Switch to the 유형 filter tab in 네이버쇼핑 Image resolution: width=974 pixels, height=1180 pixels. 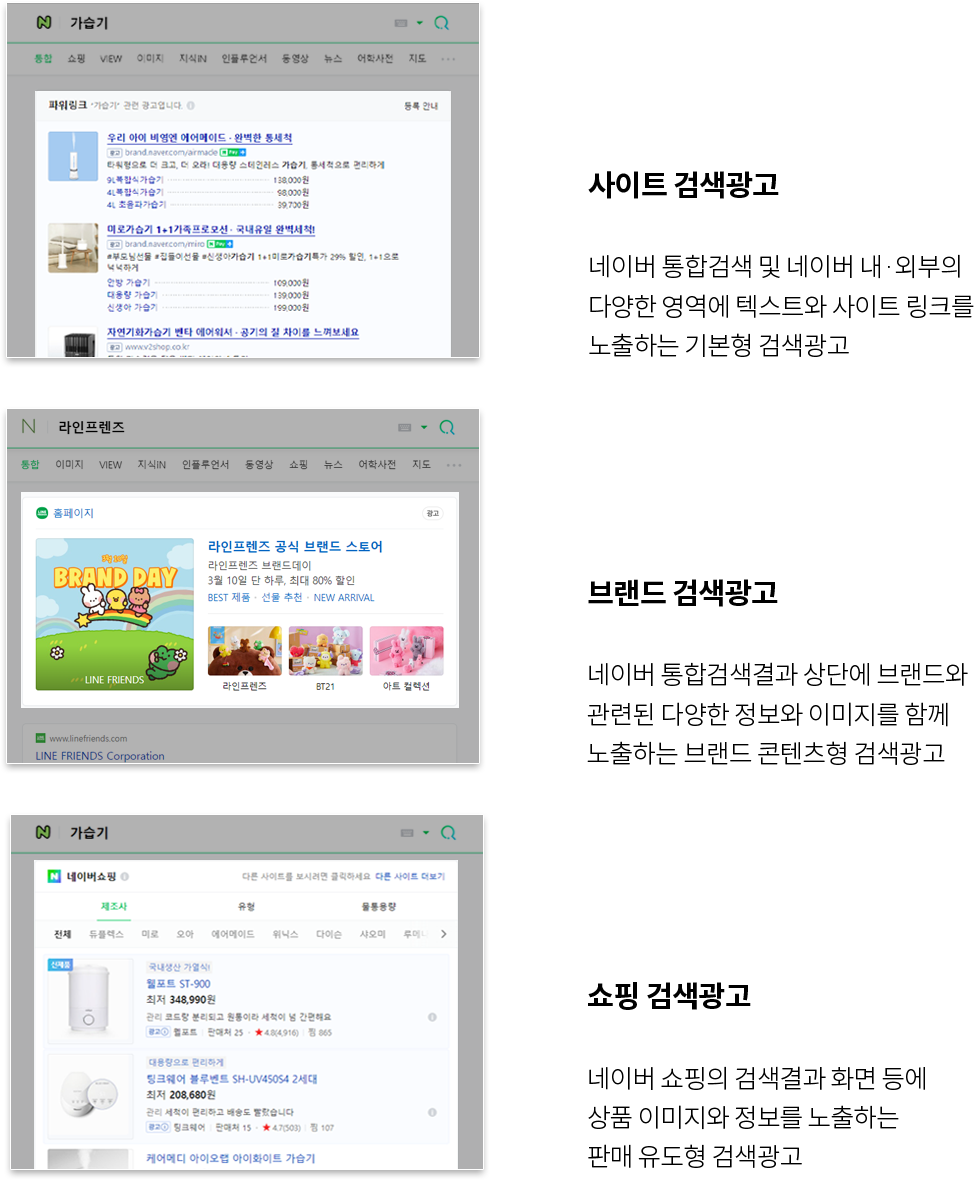(x=246, y=906)
